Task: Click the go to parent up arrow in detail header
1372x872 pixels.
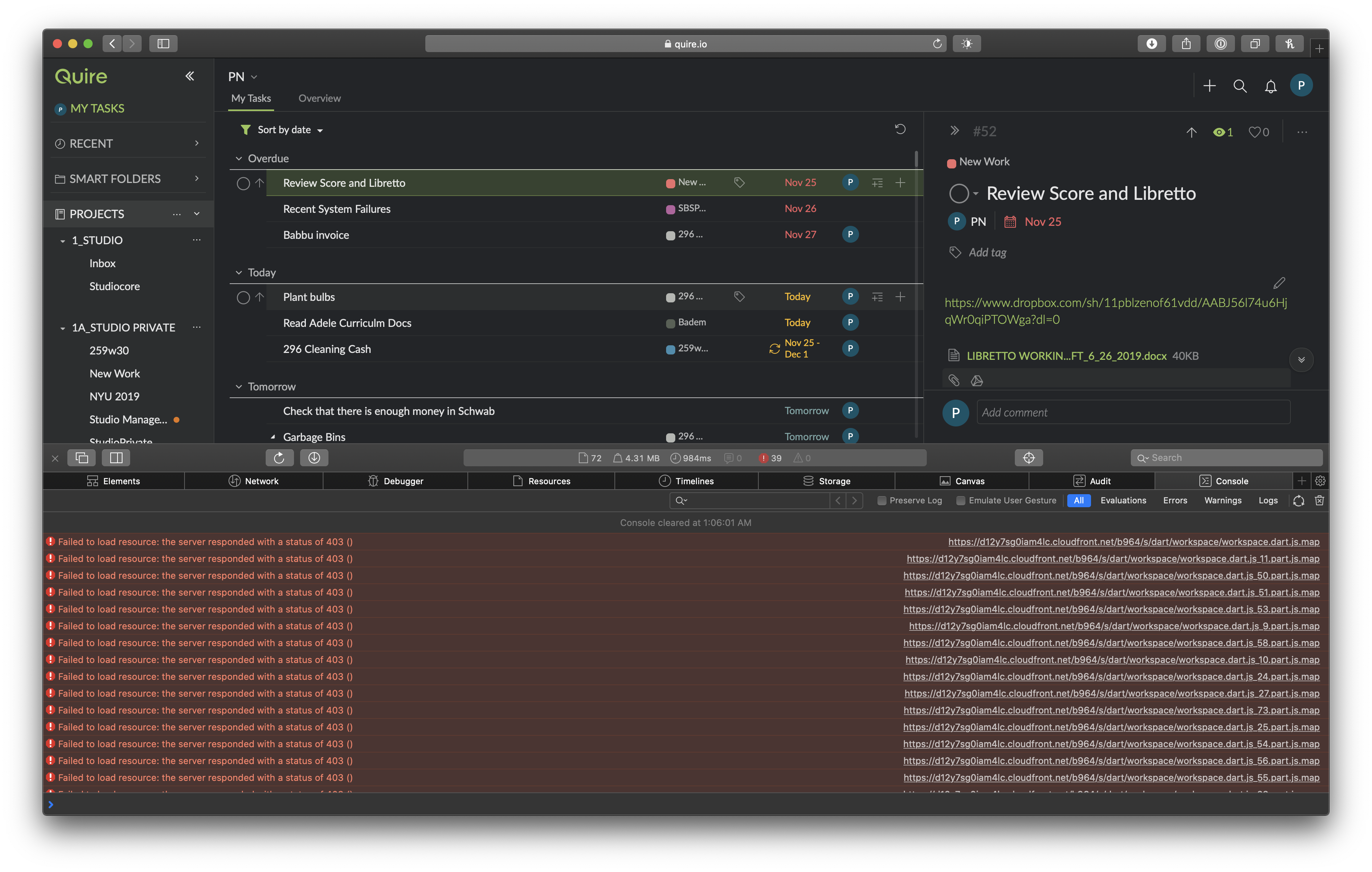Action: (x=1191, y=132)
